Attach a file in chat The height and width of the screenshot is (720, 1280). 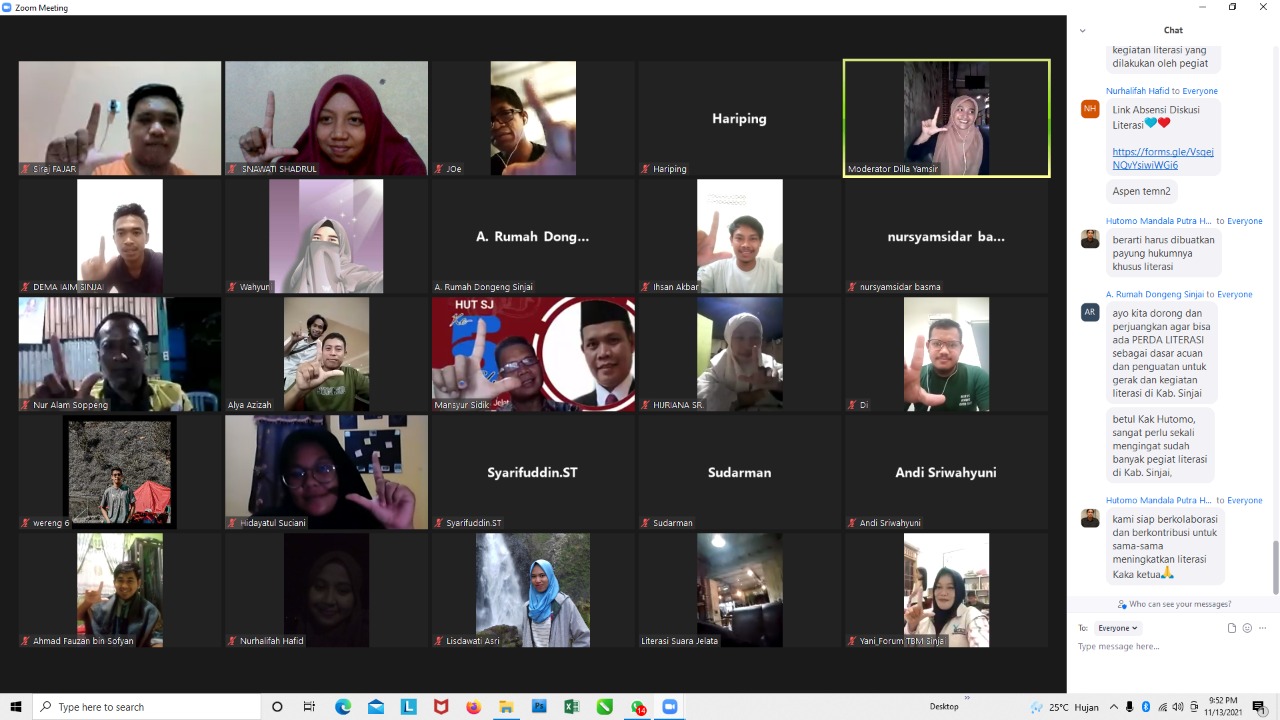(1232, 628)
